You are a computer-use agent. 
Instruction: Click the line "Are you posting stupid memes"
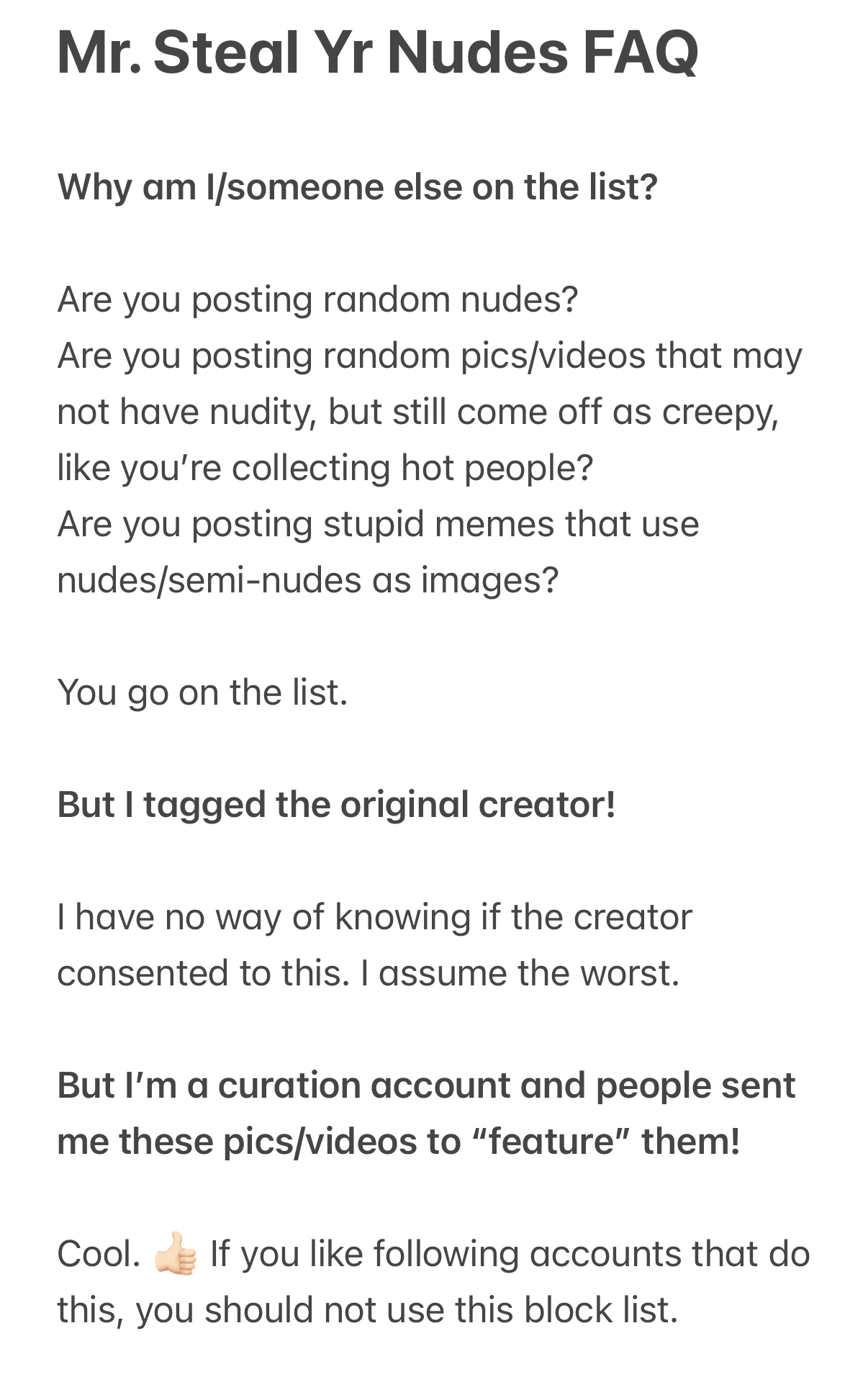pyautogui.click(x=378, y=524)
